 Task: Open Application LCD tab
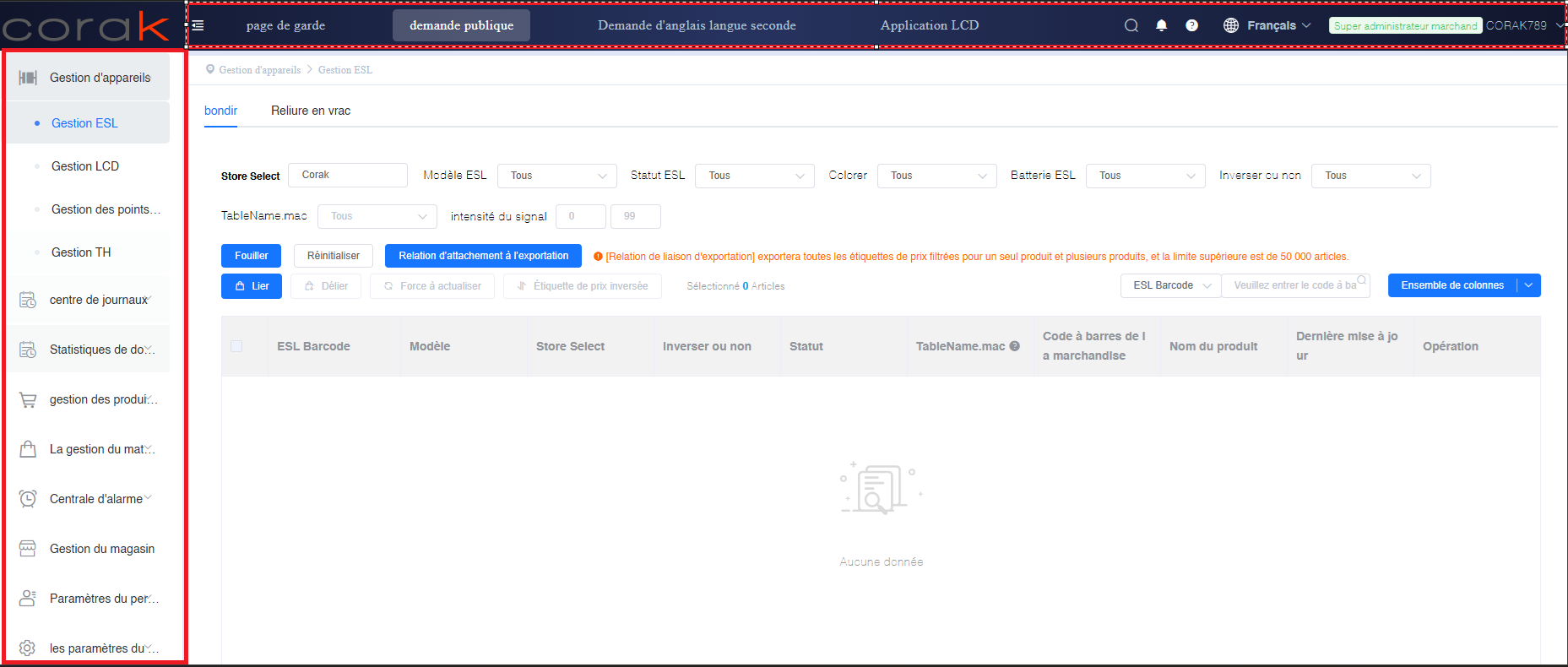point(930,25)
